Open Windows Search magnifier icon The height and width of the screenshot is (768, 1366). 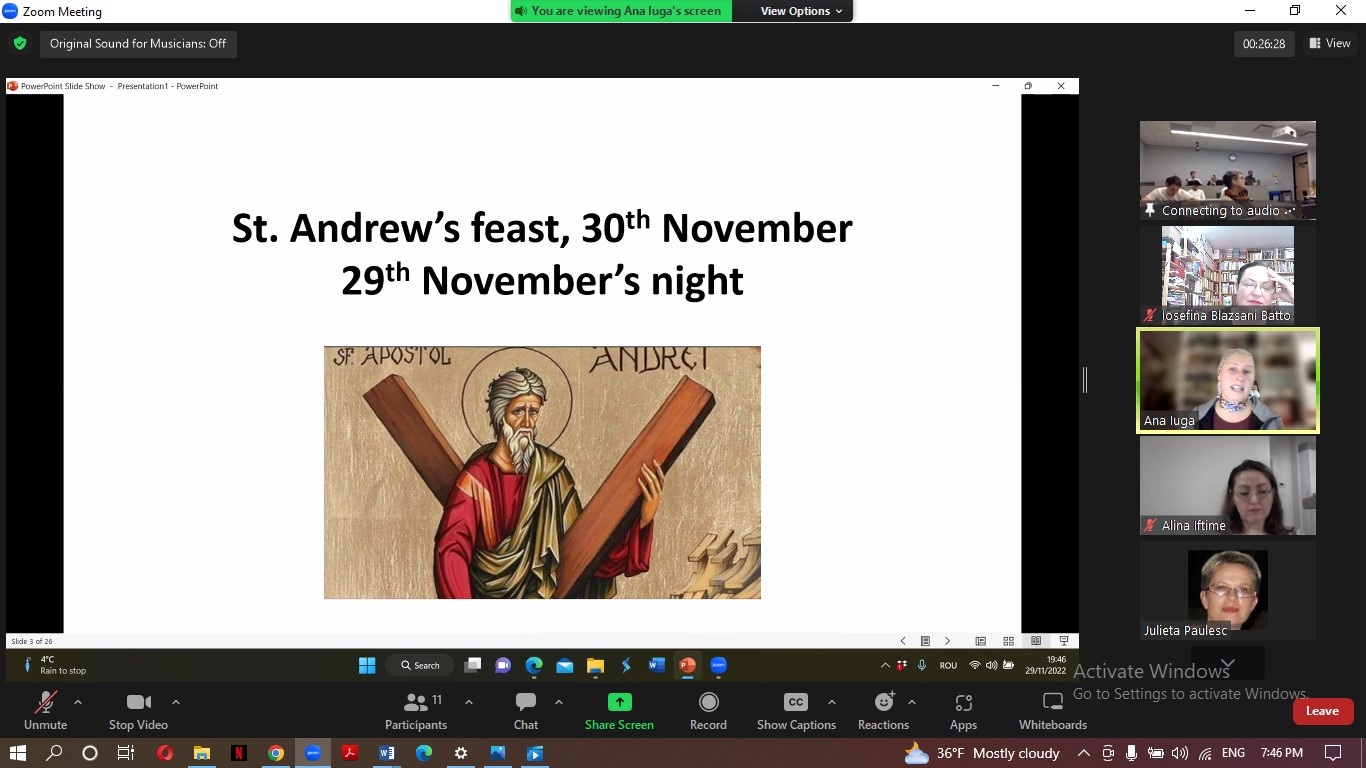pos(54,753)
